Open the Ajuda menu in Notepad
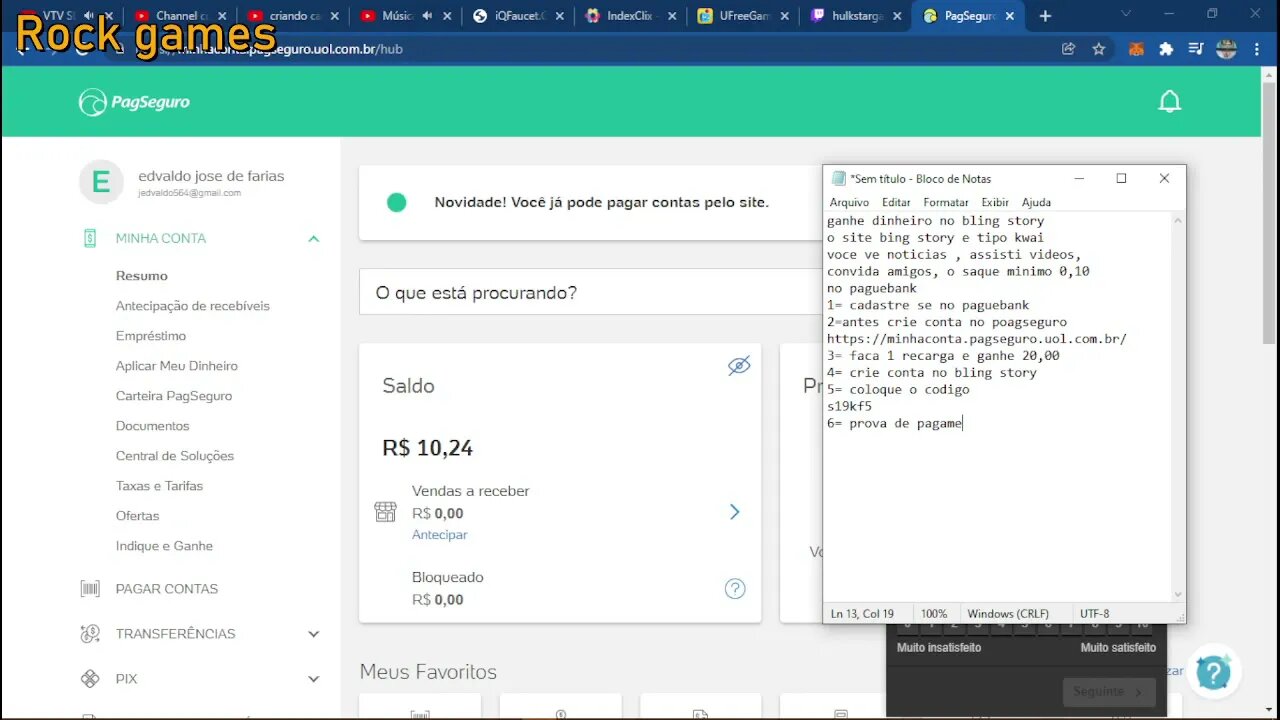Image resolution: width=1280 pixels, height=720 pixels. (1036, 202)
